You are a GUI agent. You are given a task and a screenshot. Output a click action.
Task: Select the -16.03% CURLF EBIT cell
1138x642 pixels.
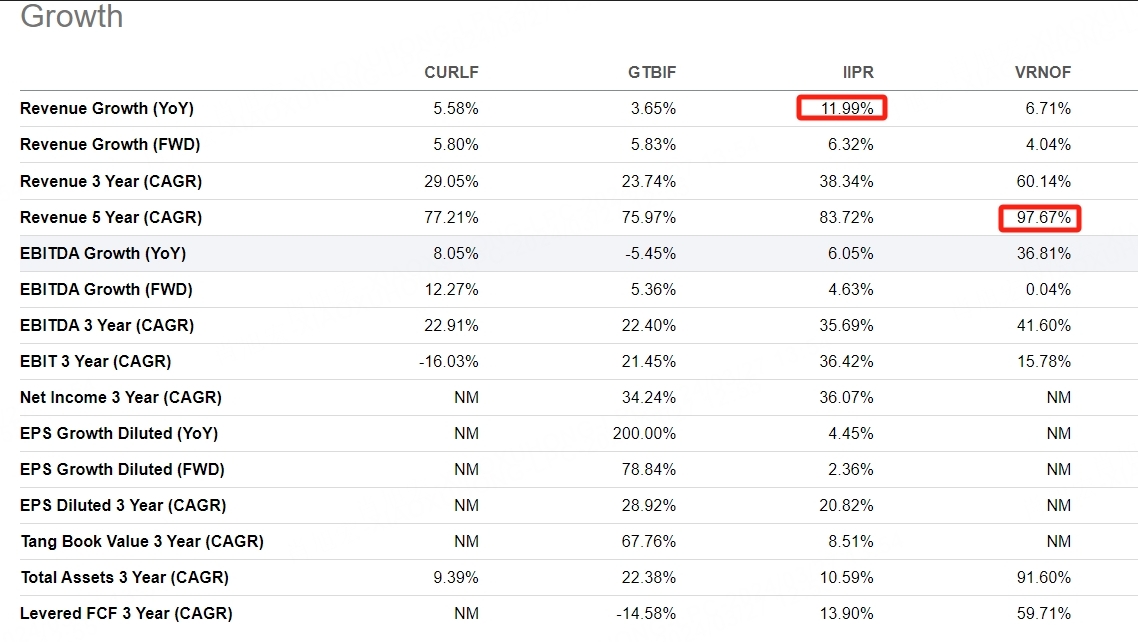tap(449, 361)
